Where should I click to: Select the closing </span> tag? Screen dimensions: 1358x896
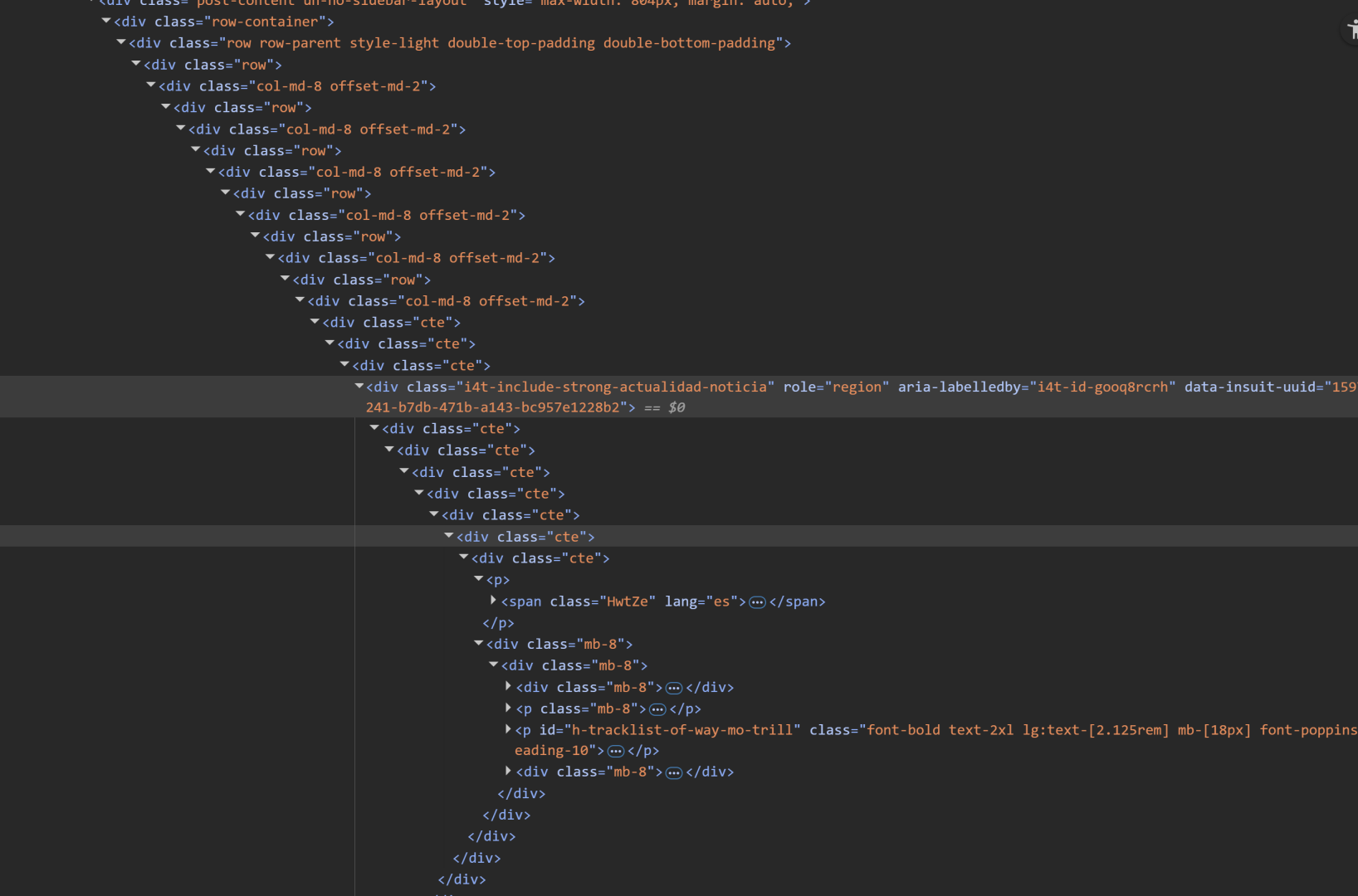point(797,601)
